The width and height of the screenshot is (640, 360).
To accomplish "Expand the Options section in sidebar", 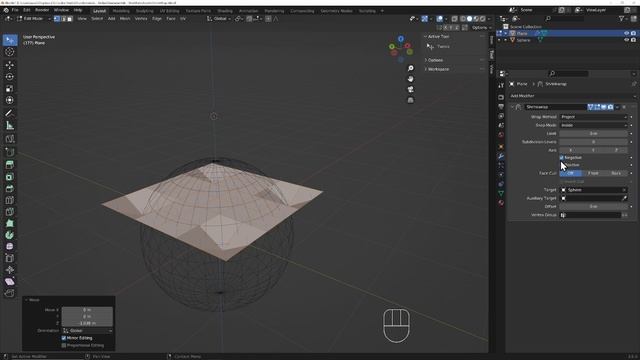I will 435,60.
